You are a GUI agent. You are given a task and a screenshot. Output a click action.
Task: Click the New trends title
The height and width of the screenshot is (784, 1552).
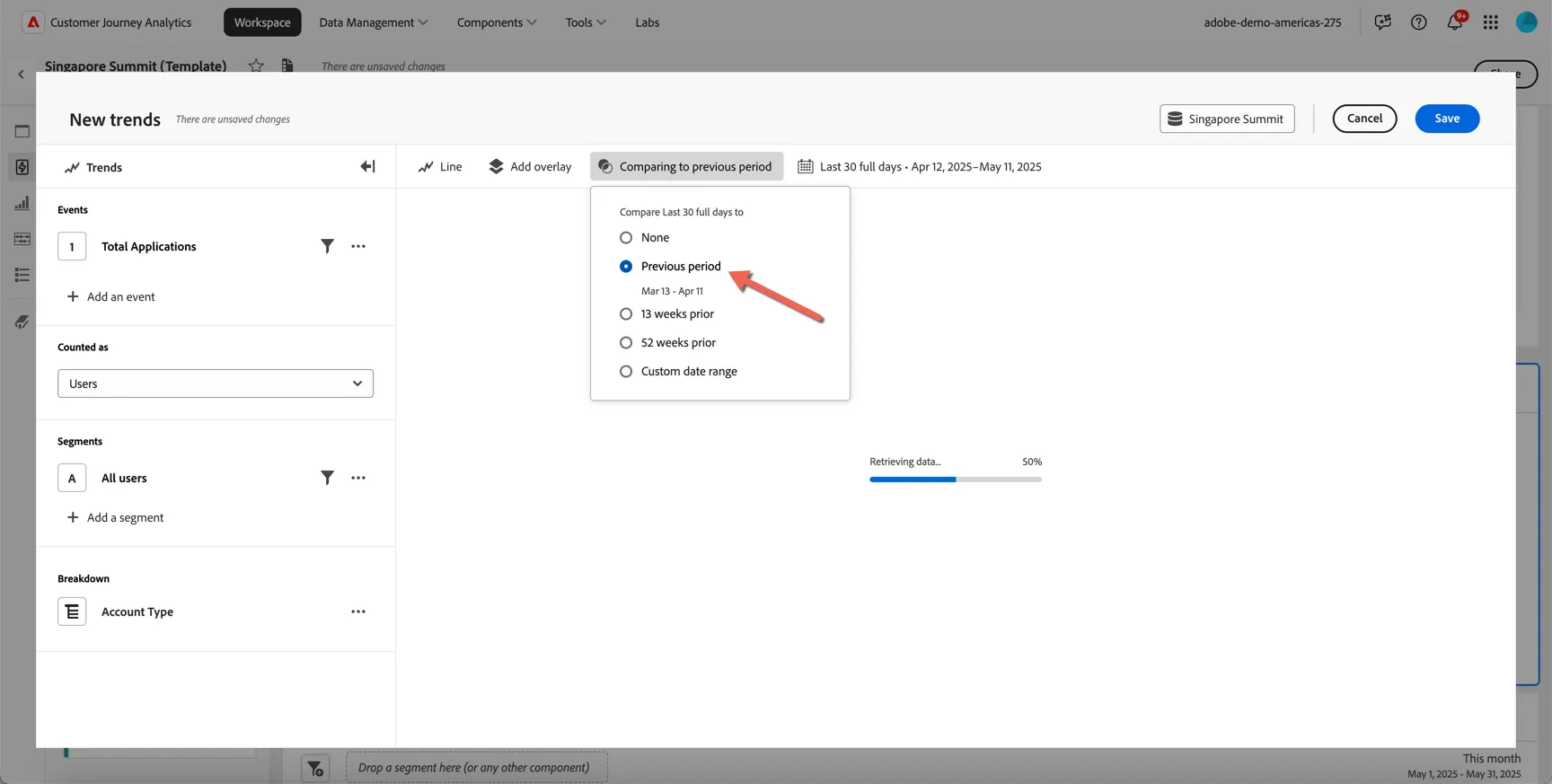(115, 119)
